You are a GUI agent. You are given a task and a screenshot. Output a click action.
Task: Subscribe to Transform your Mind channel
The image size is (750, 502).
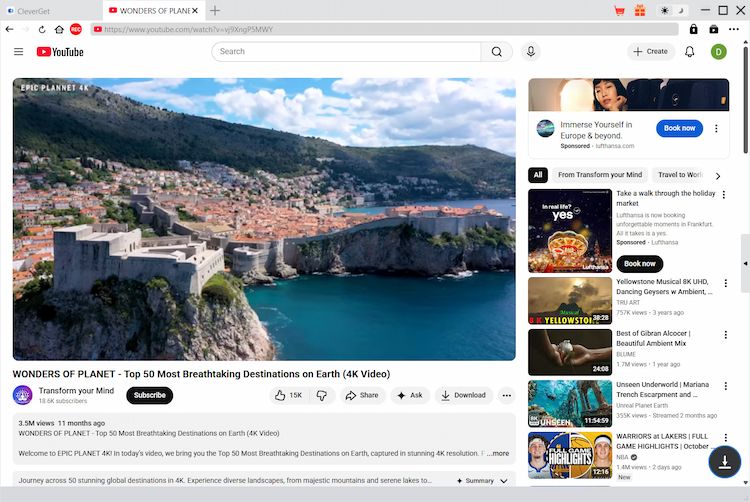tap(149, 395)
